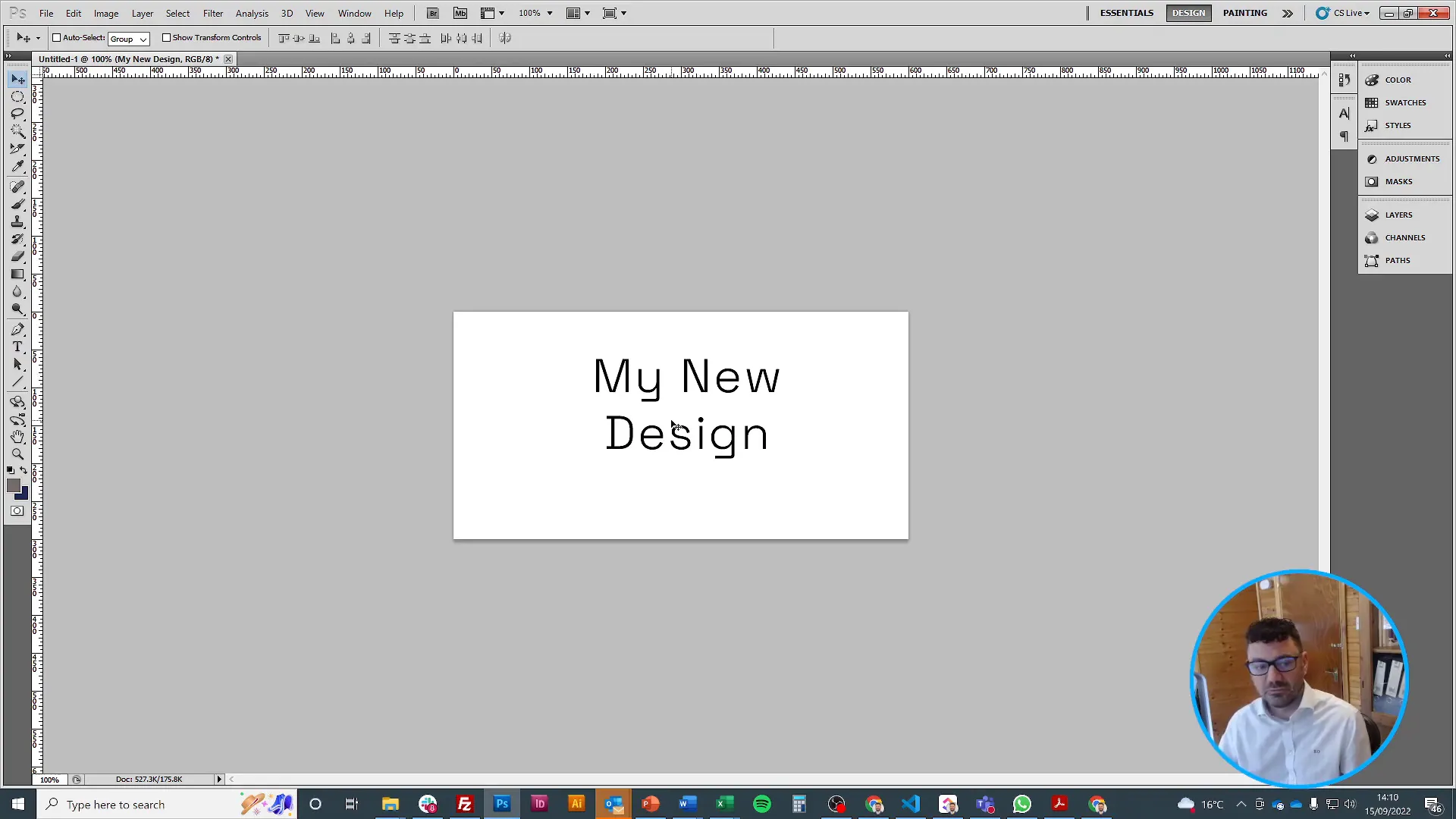Click the zoom percentage field in status bar

click(50, 780)
